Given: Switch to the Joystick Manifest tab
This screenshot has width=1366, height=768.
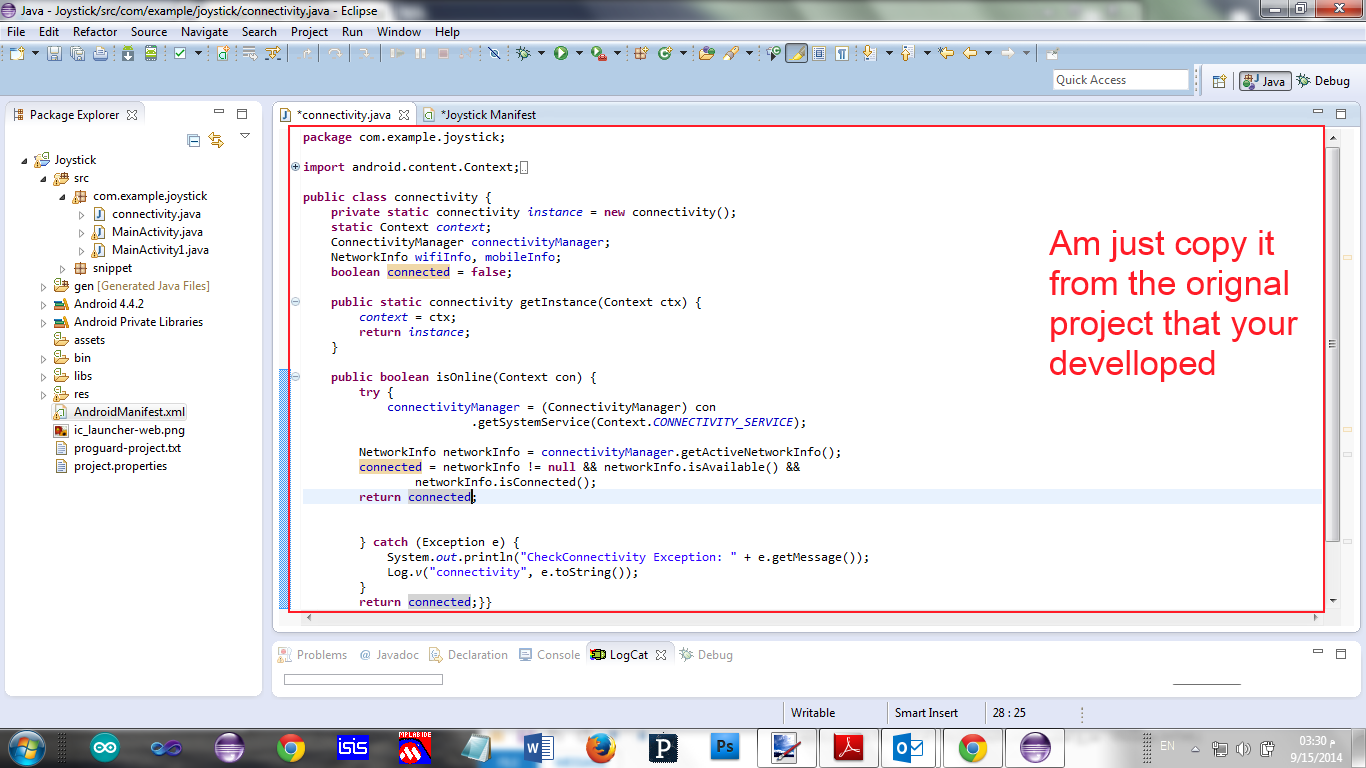Looking at the screenshot, I should (485, 114).
